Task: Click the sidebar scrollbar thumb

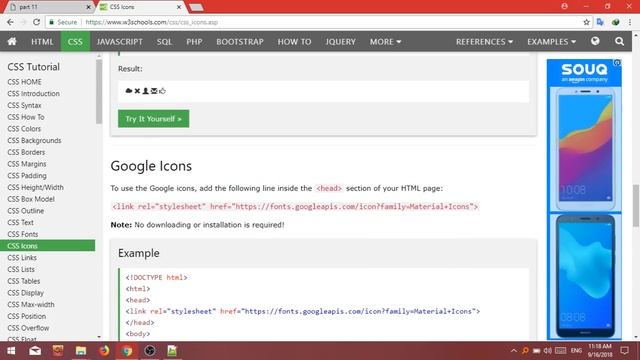Action: click(99, 91)
